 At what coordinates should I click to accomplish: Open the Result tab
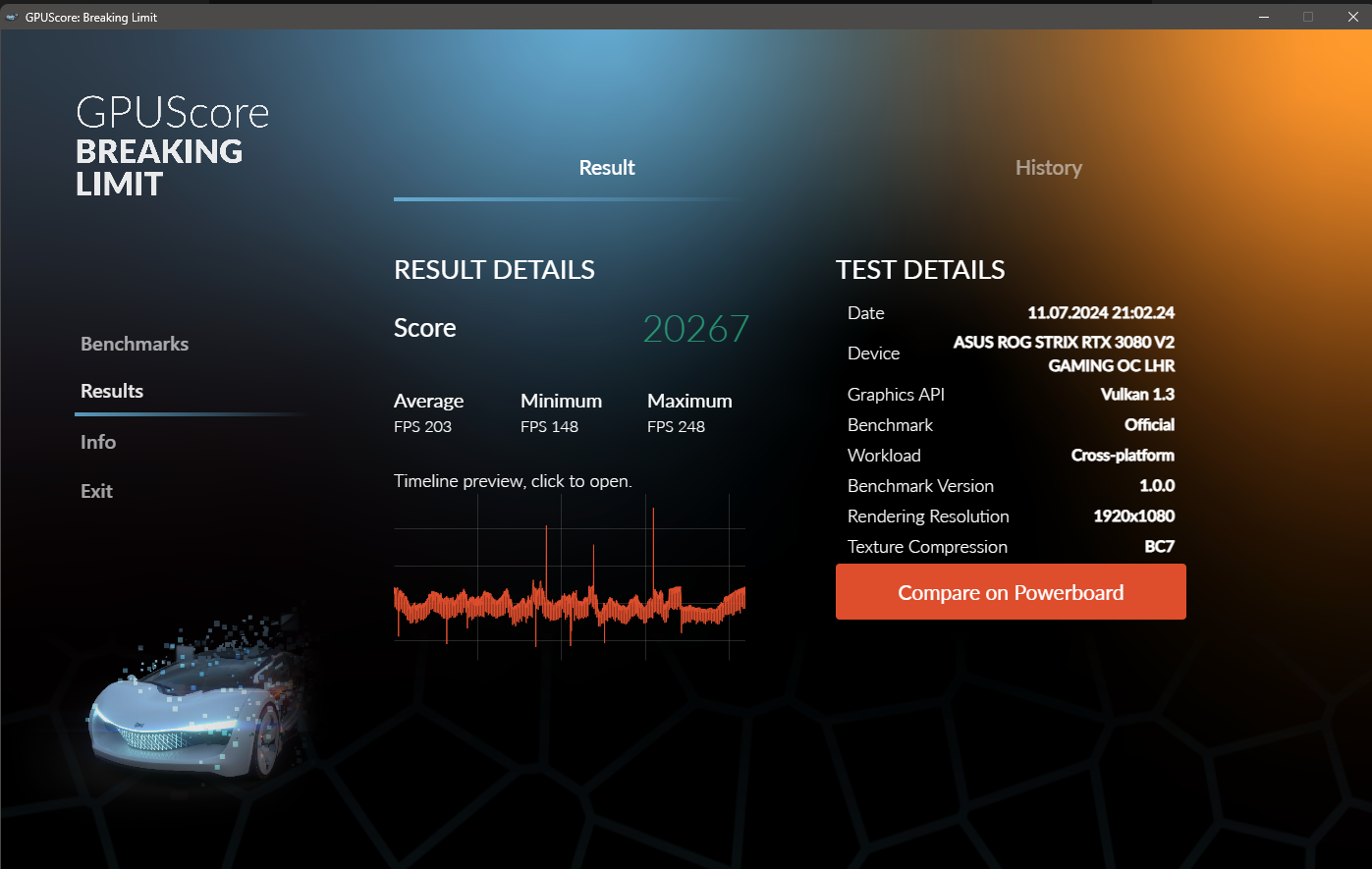pyautogui.click(x=607, y=168)
